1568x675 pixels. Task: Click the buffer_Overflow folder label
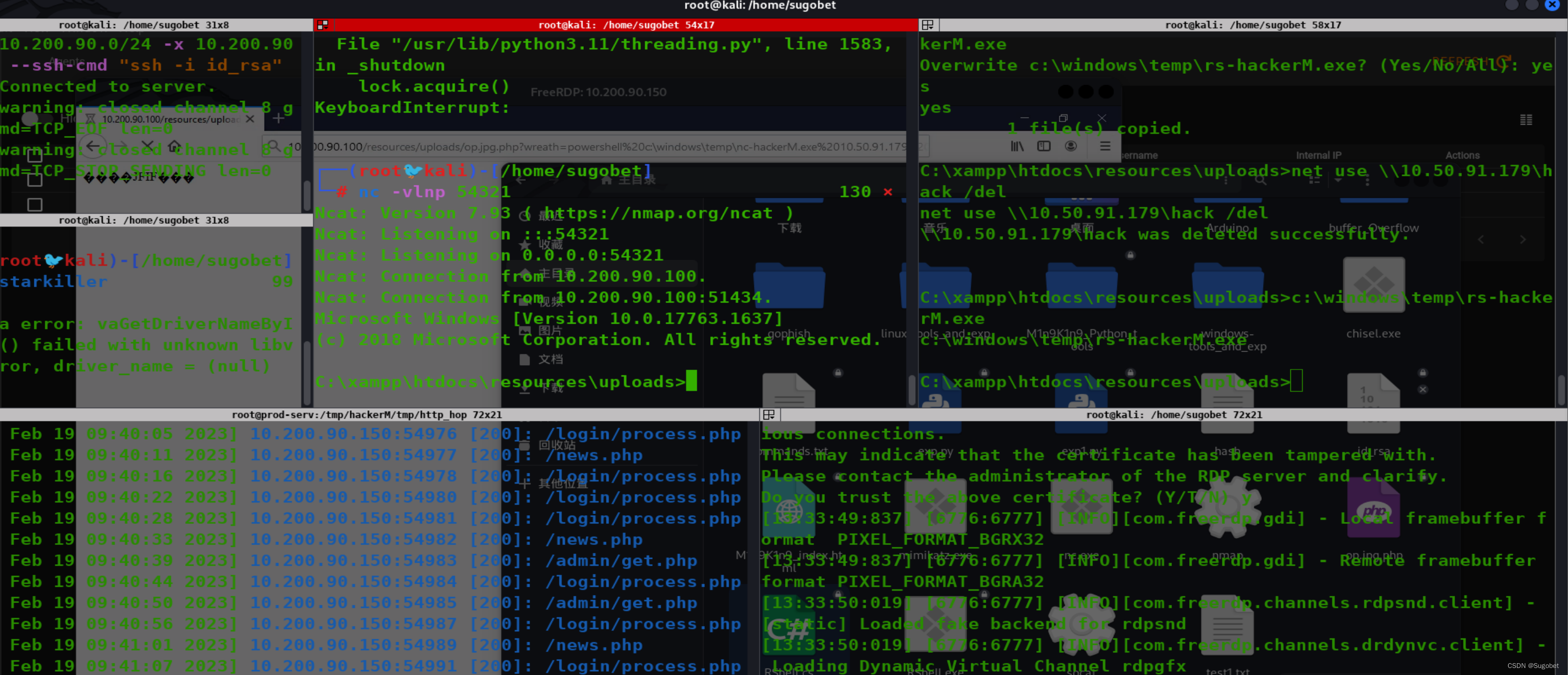1373,228
